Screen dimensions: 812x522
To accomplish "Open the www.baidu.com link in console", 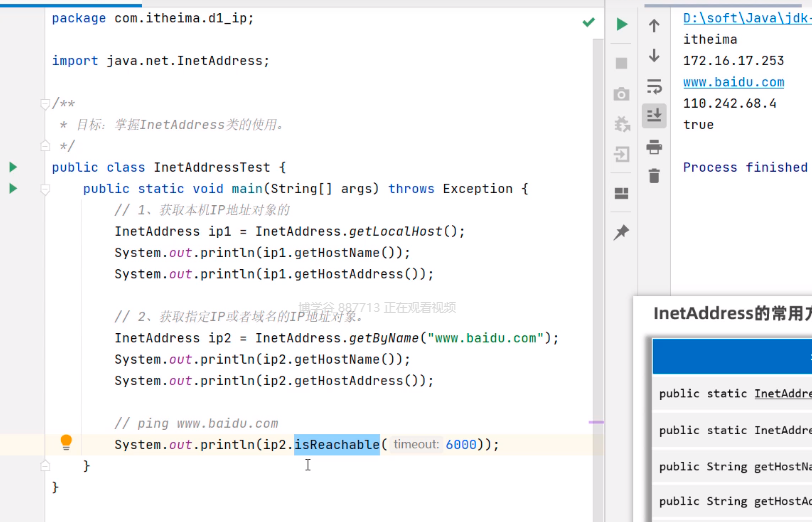I will pos(733,82).
